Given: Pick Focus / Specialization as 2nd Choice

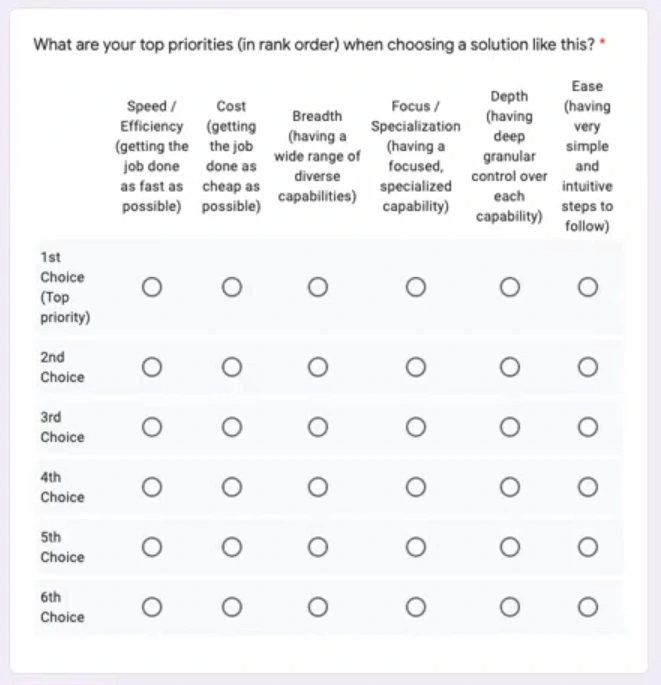Looking at the screenshot, I should point(415,367).
